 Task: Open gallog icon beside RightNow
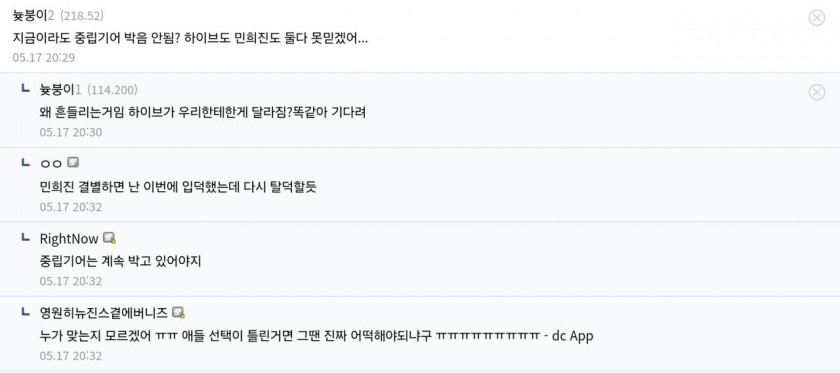tap(109, 237)
